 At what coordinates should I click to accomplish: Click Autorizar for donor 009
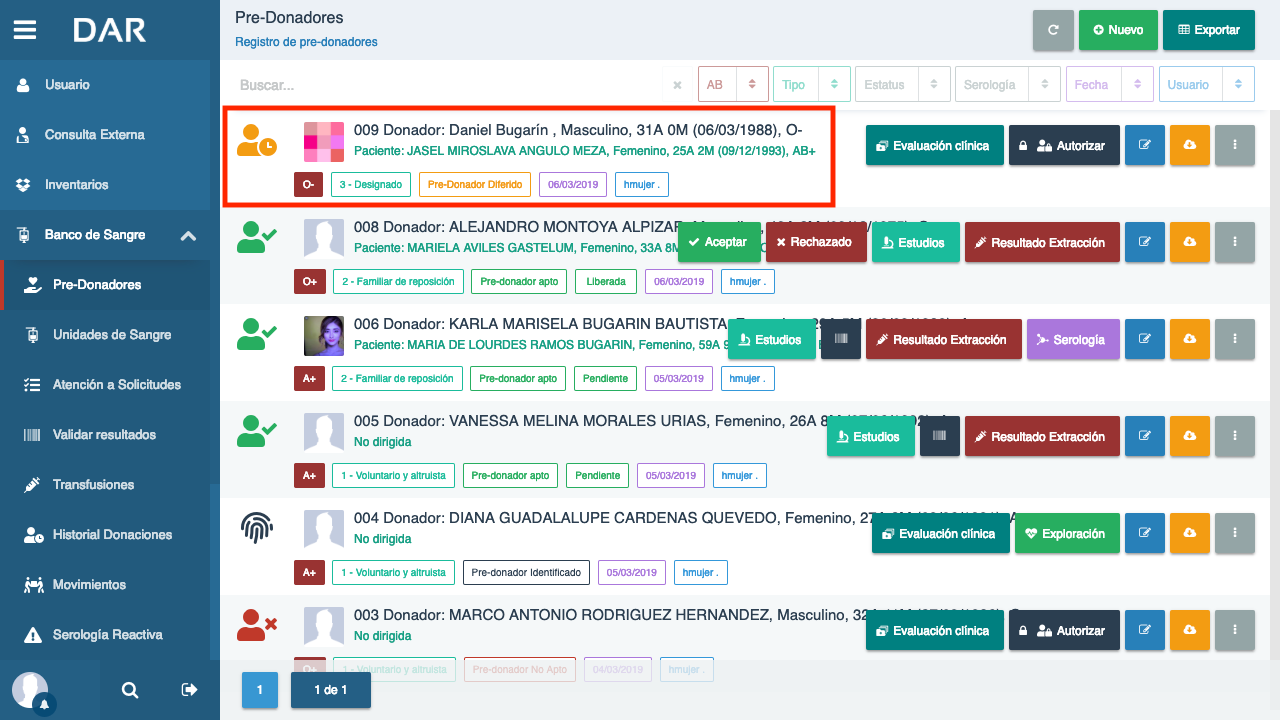point(1064,146)
